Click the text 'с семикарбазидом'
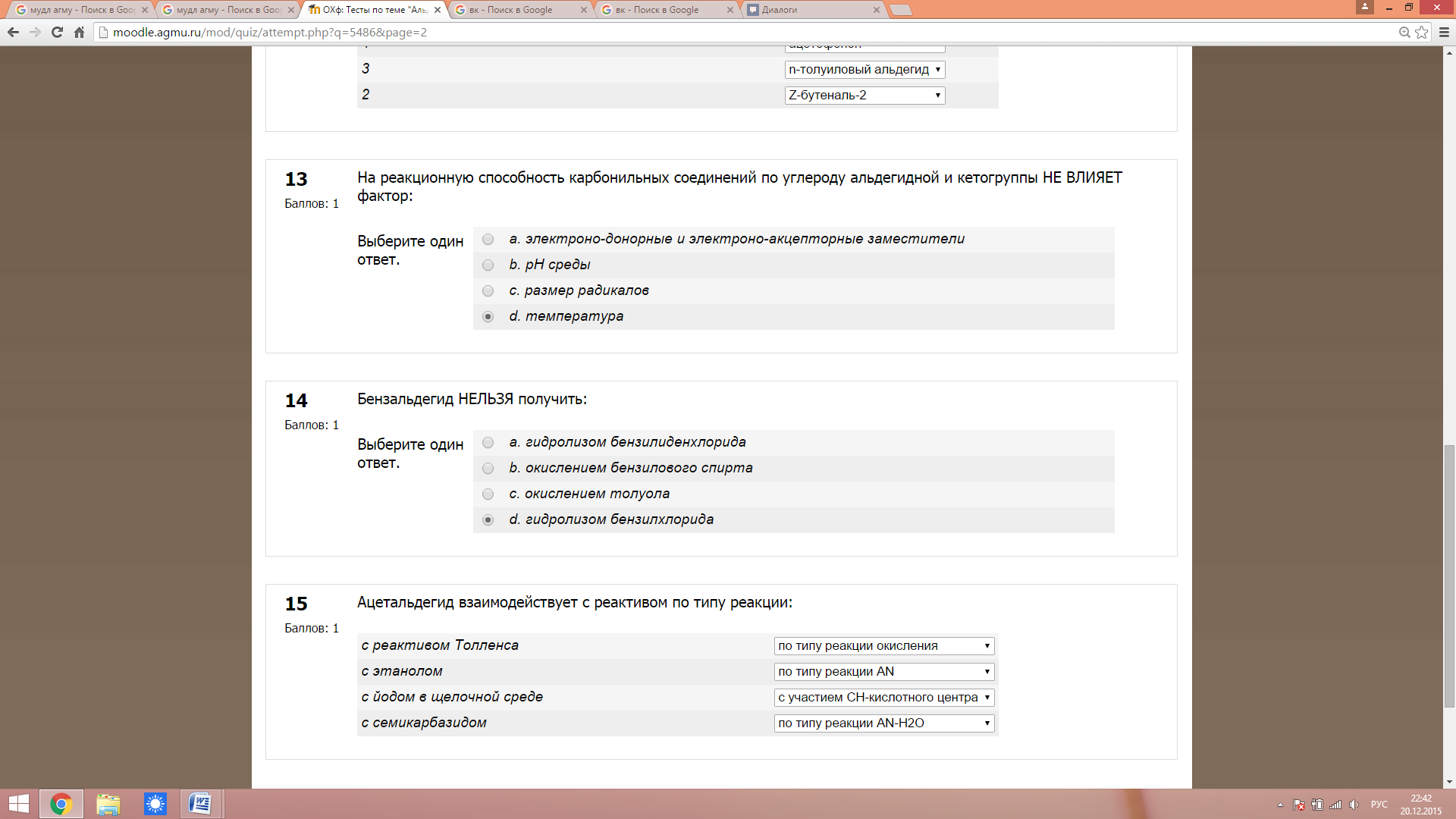Image resolution: width=1456 pixels, height=819 pixels. pos(424,723)
